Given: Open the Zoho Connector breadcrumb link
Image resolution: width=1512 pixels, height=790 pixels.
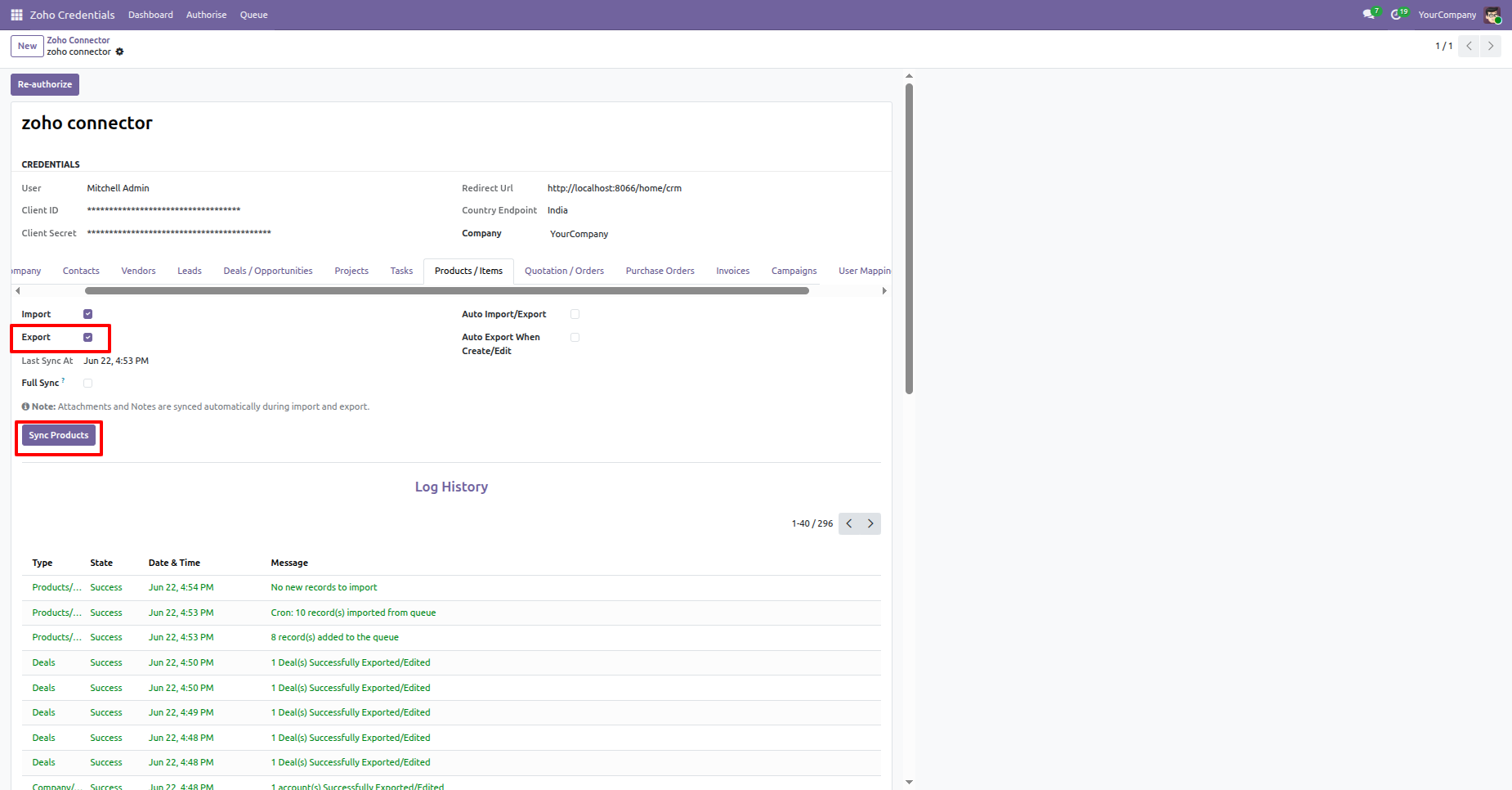Looking at the screenshot, I should coord(78,40).
